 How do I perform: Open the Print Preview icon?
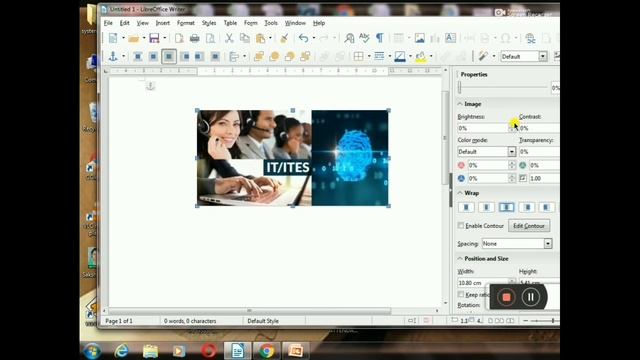(x=210, y=38)
